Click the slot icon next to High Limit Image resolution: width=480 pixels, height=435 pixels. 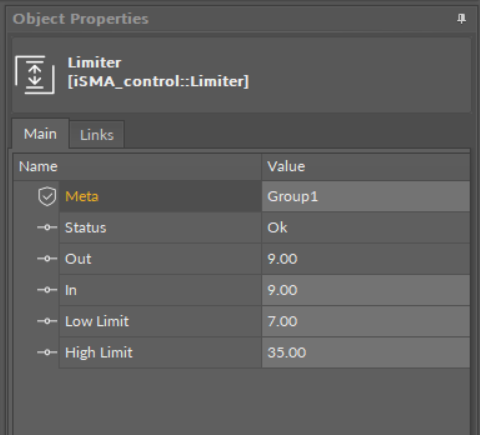pyautogui.click(x=47, y=352)
